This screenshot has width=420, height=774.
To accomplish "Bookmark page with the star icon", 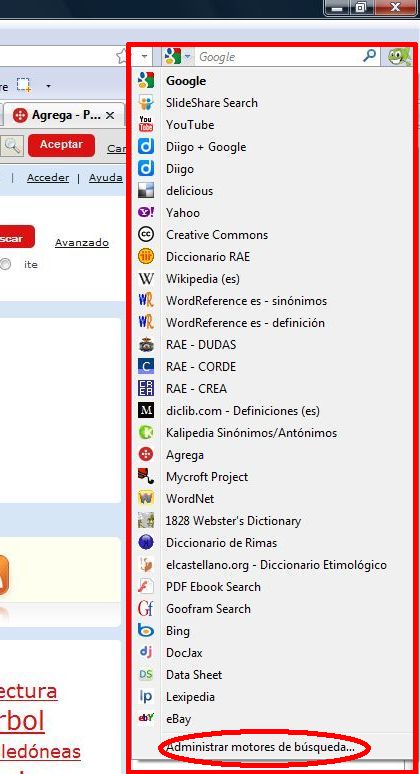I will (x=122, y=56).
